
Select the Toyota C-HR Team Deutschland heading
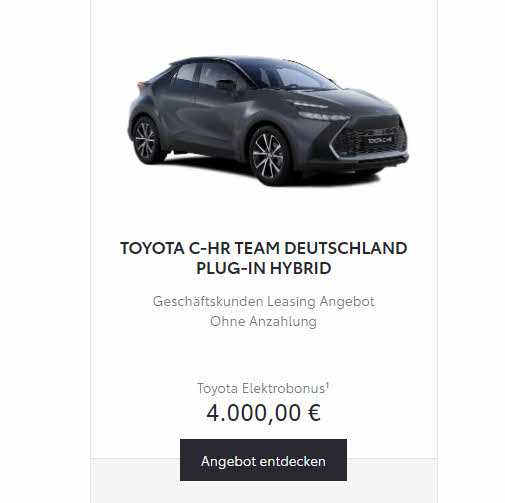click(263, 248)
